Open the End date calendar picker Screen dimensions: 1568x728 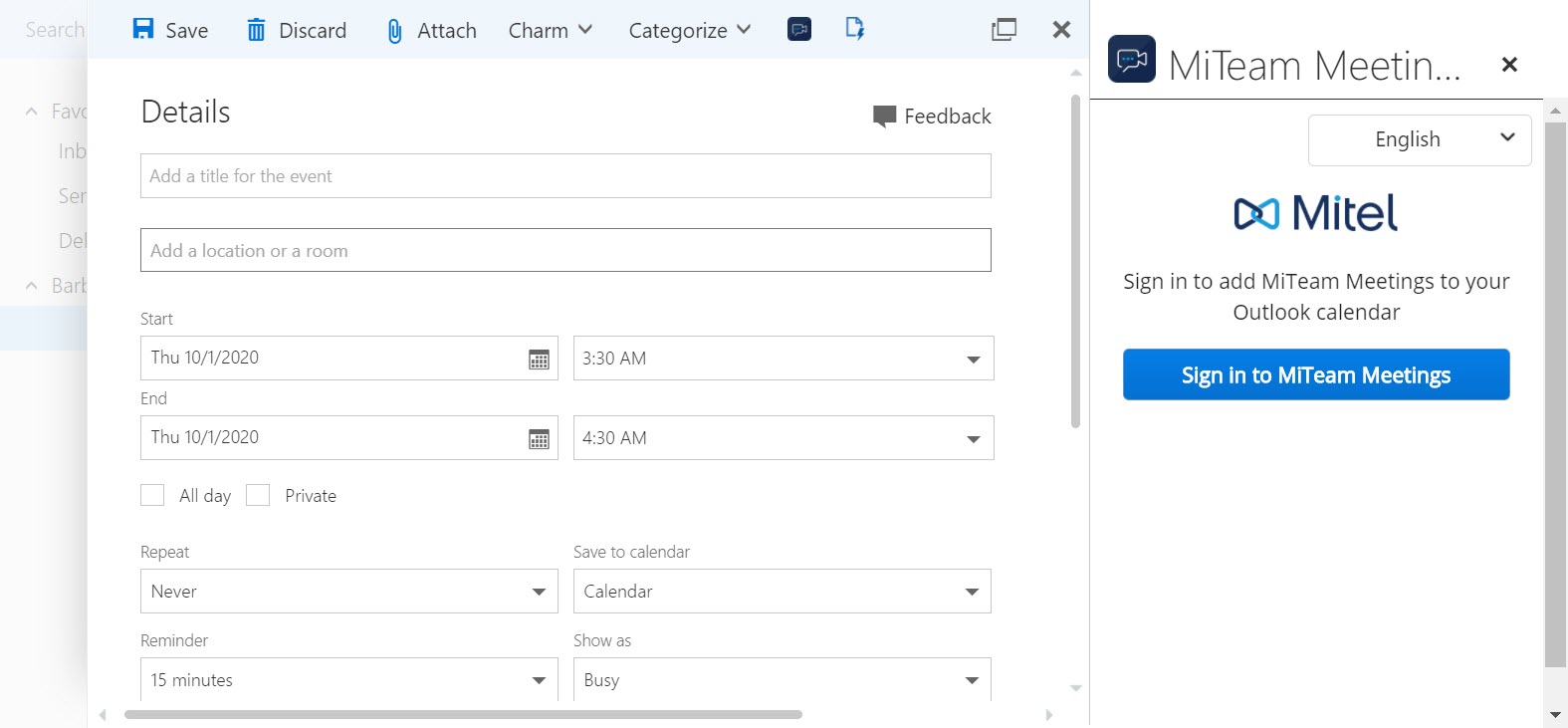pos(539,439)
